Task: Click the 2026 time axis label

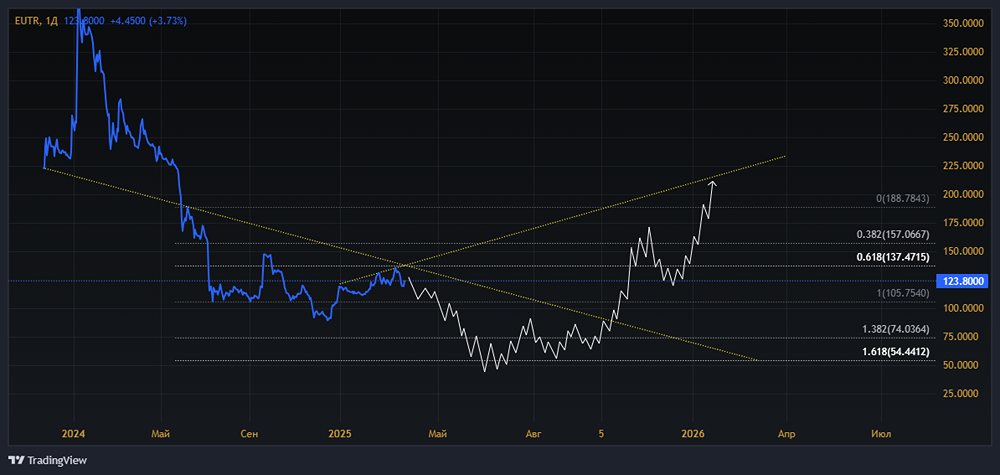Action: click(x=693, y=434)
